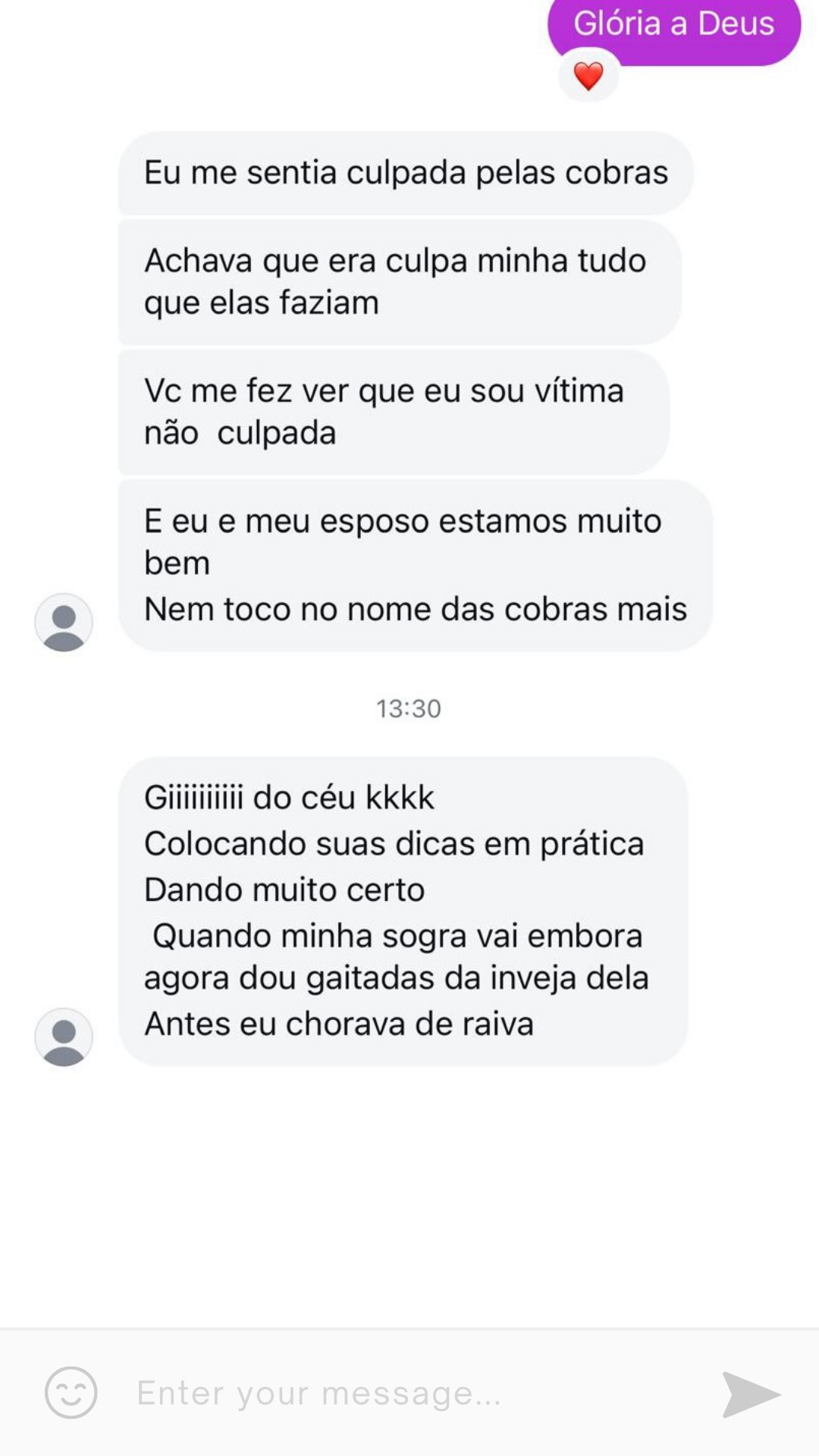Tap the line 'E eu e meu esposo estamos muito'
Screen dimensions: 819x1456
(403, 522)
